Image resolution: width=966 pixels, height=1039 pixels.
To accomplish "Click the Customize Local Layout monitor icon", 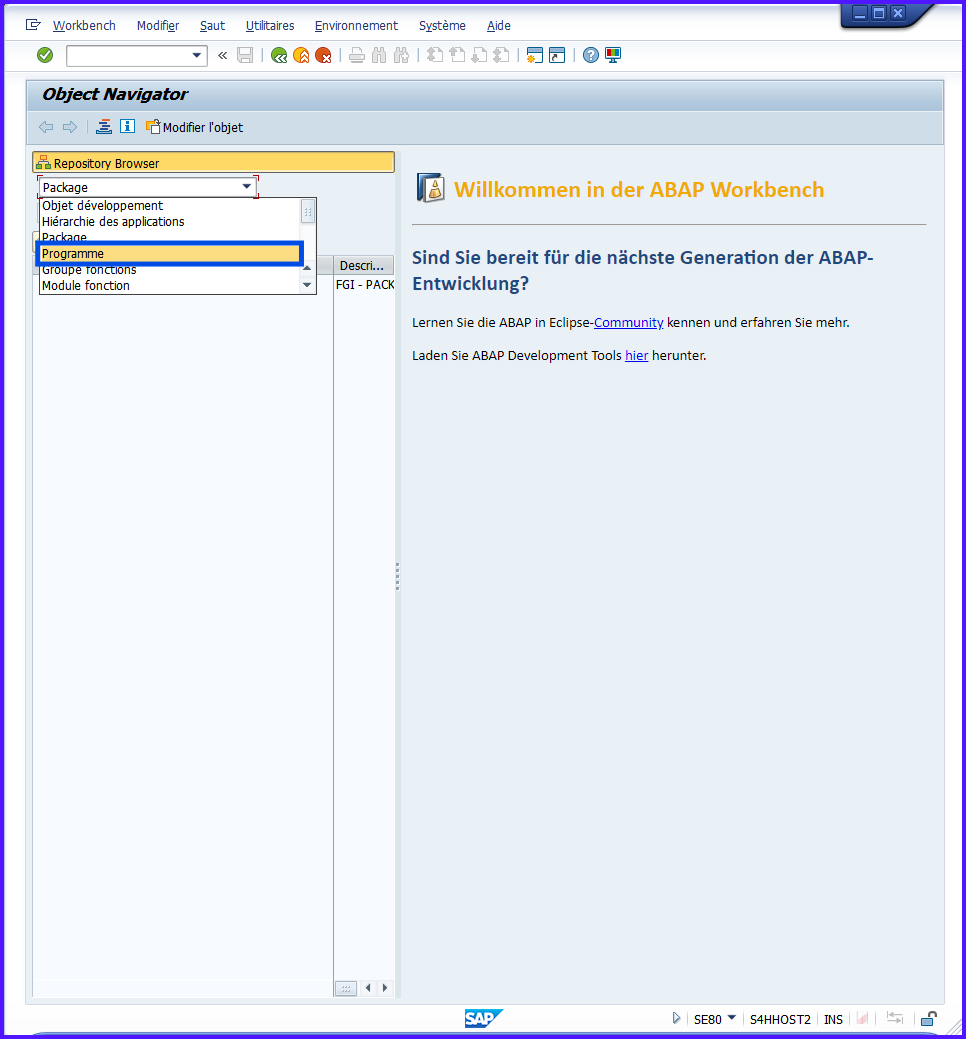I will pyautogui.click(x=613, y=55).
